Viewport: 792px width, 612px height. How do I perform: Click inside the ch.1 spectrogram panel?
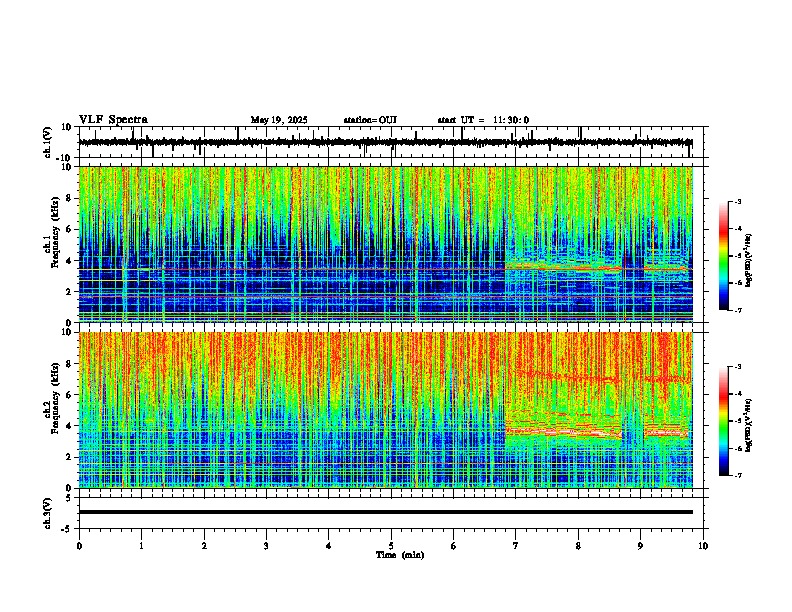coord(386,244)
